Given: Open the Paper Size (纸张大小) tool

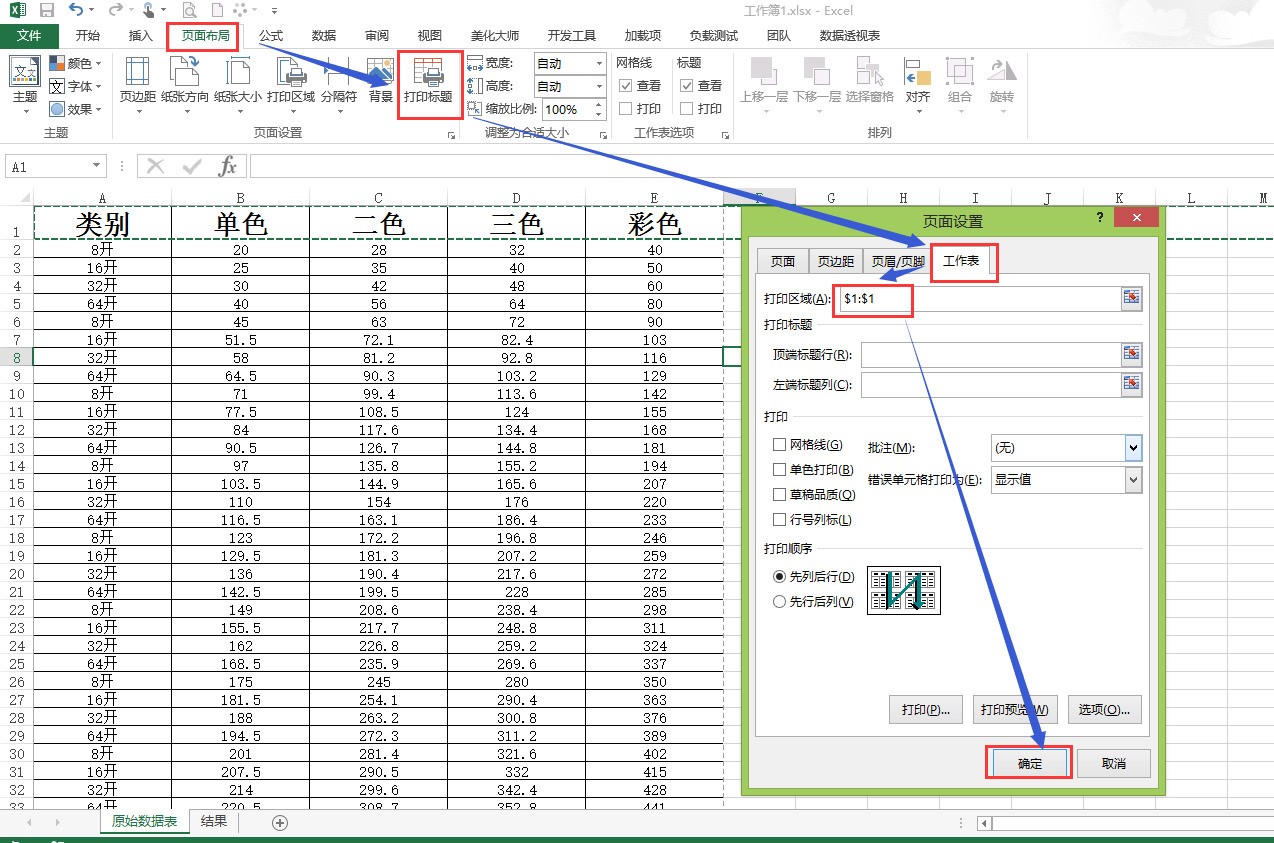Looking at the screenshot, I should 238,75.
